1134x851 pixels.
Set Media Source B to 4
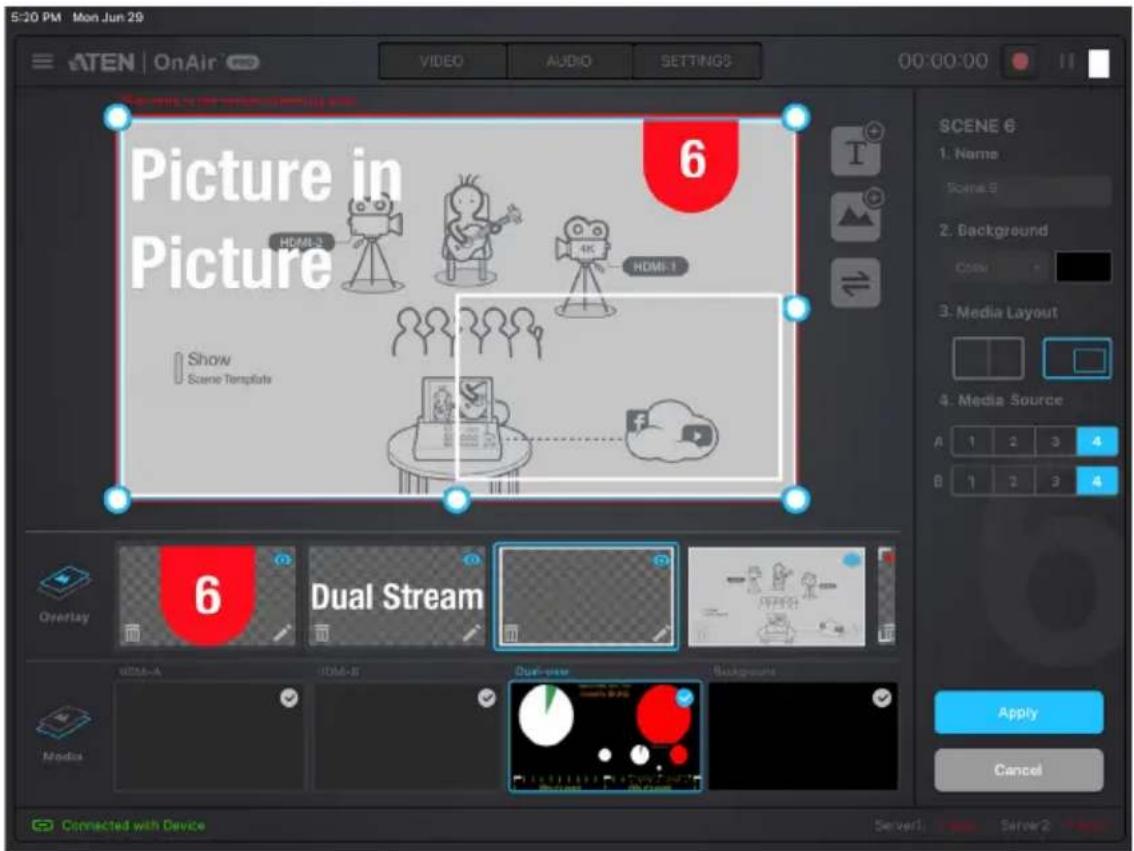(x=1096, y=481)
